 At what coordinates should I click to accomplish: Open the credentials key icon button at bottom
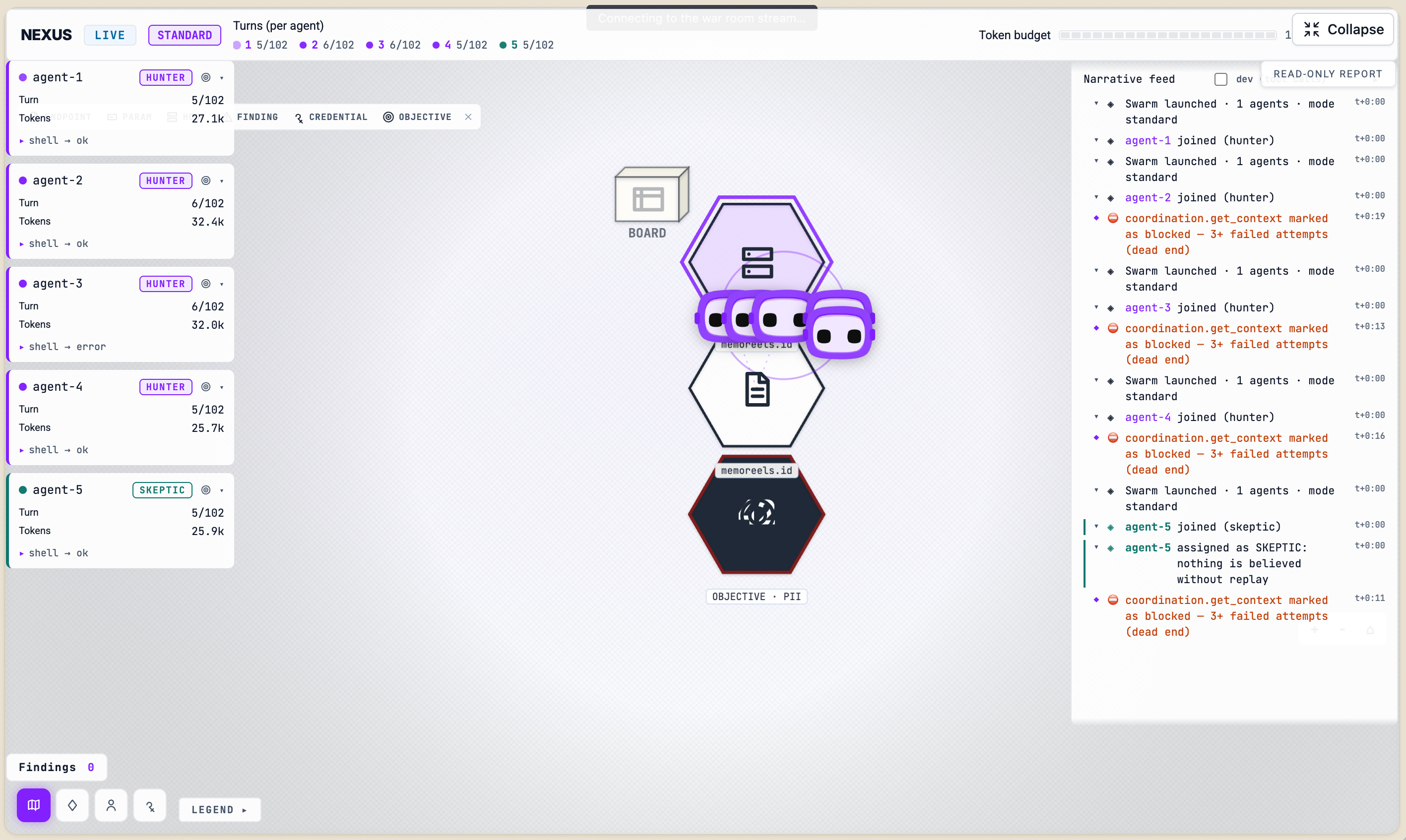pos(149,805)
